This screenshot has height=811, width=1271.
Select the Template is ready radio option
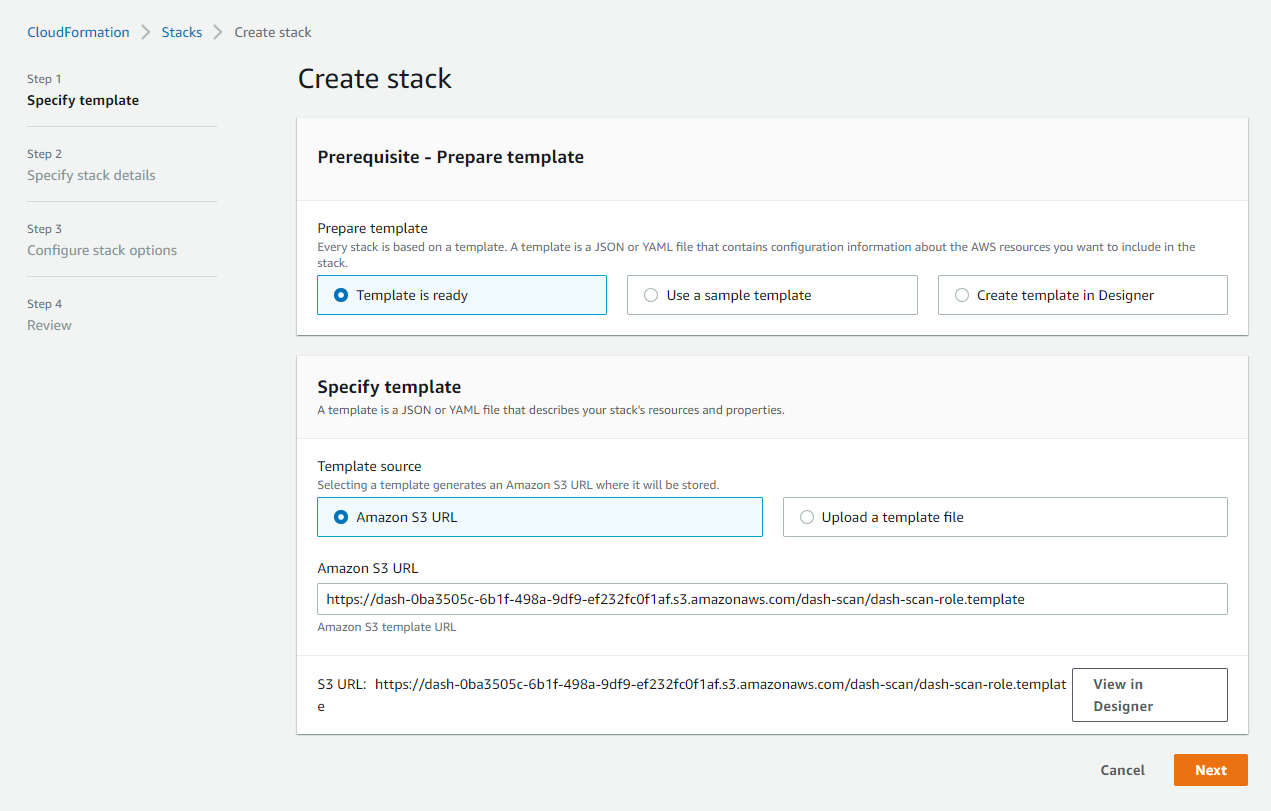tap(342, 295)
